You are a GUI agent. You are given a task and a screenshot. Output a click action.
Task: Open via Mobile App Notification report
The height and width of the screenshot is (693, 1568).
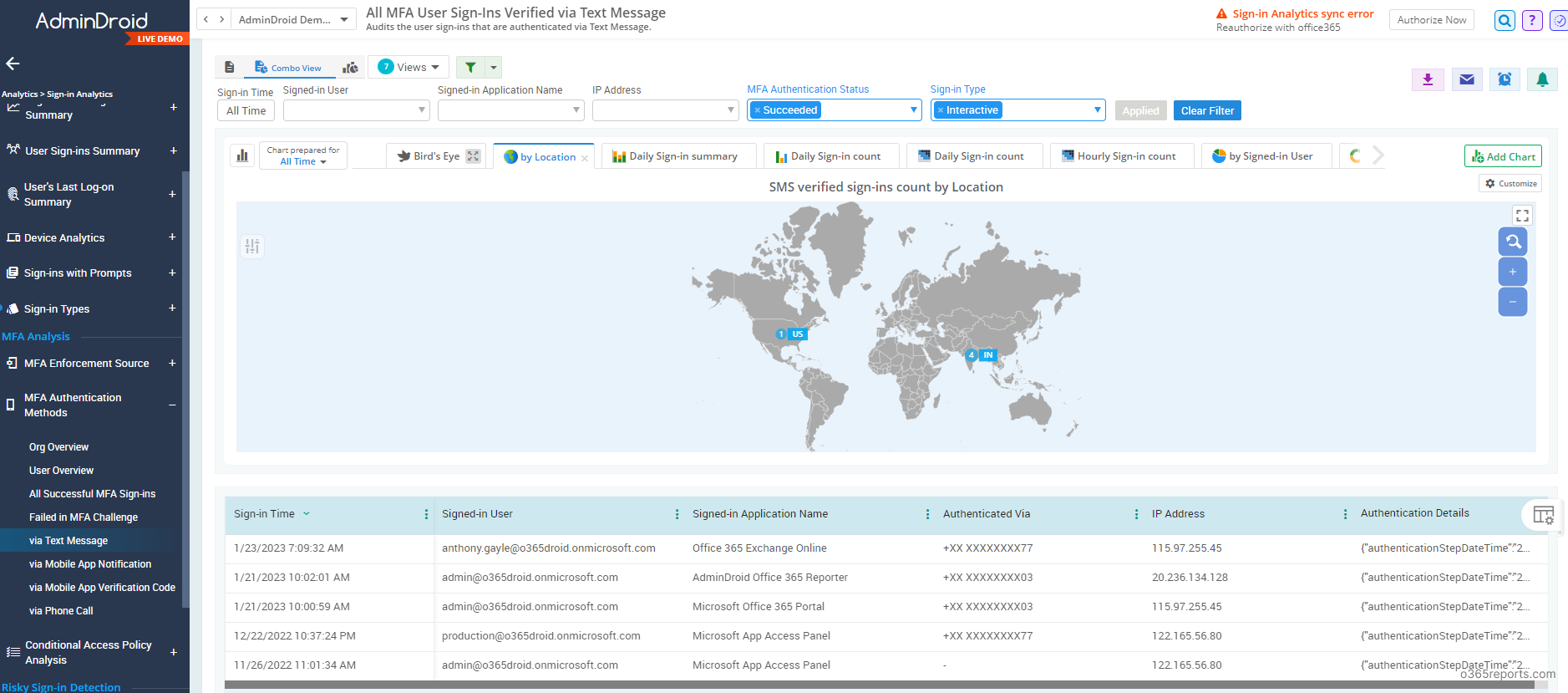(x=90, y=564)
